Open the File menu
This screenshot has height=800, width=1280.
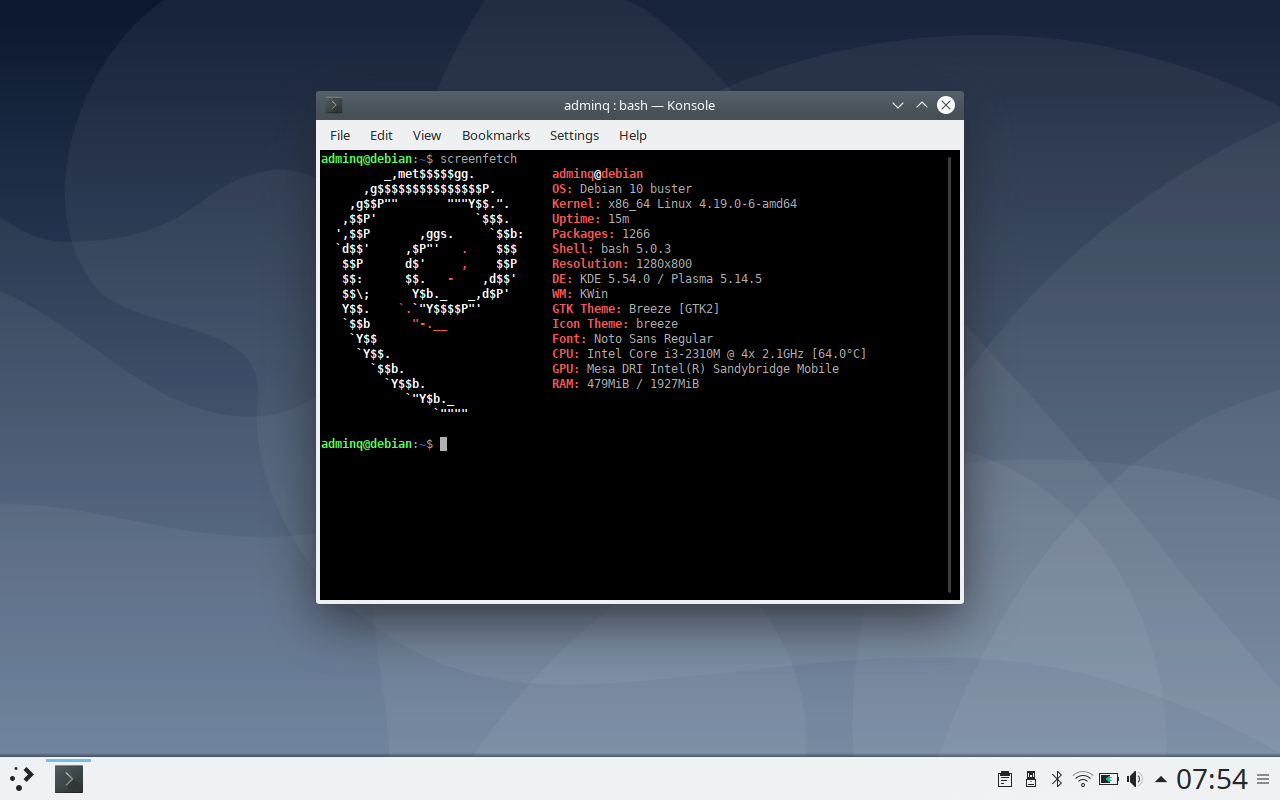pyautogui.click(x=340, y=135)
